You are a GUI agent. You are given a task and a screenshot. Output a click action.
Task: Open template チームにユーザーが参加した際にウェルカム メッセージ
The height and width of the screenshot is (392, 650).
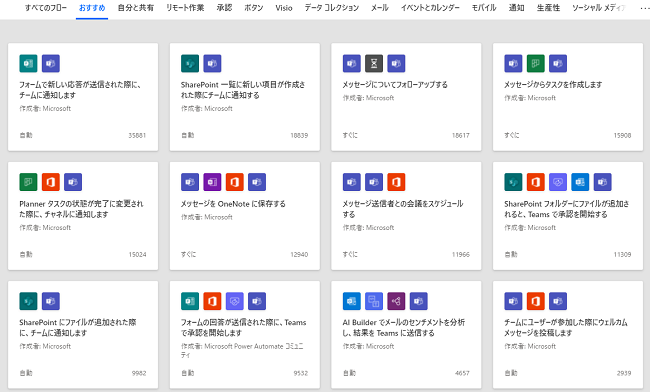[566, 327]
